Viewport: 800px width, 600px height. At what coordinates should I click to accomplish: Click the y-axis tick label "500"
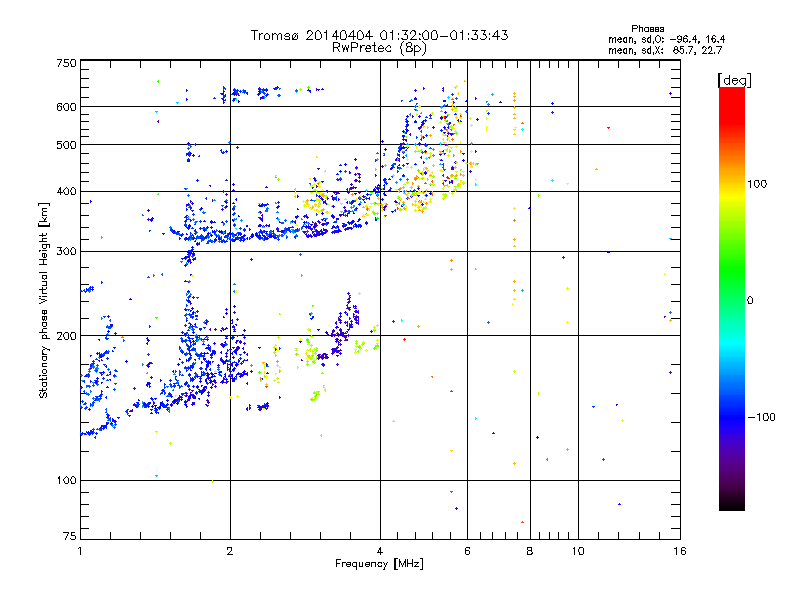[66, 145]
